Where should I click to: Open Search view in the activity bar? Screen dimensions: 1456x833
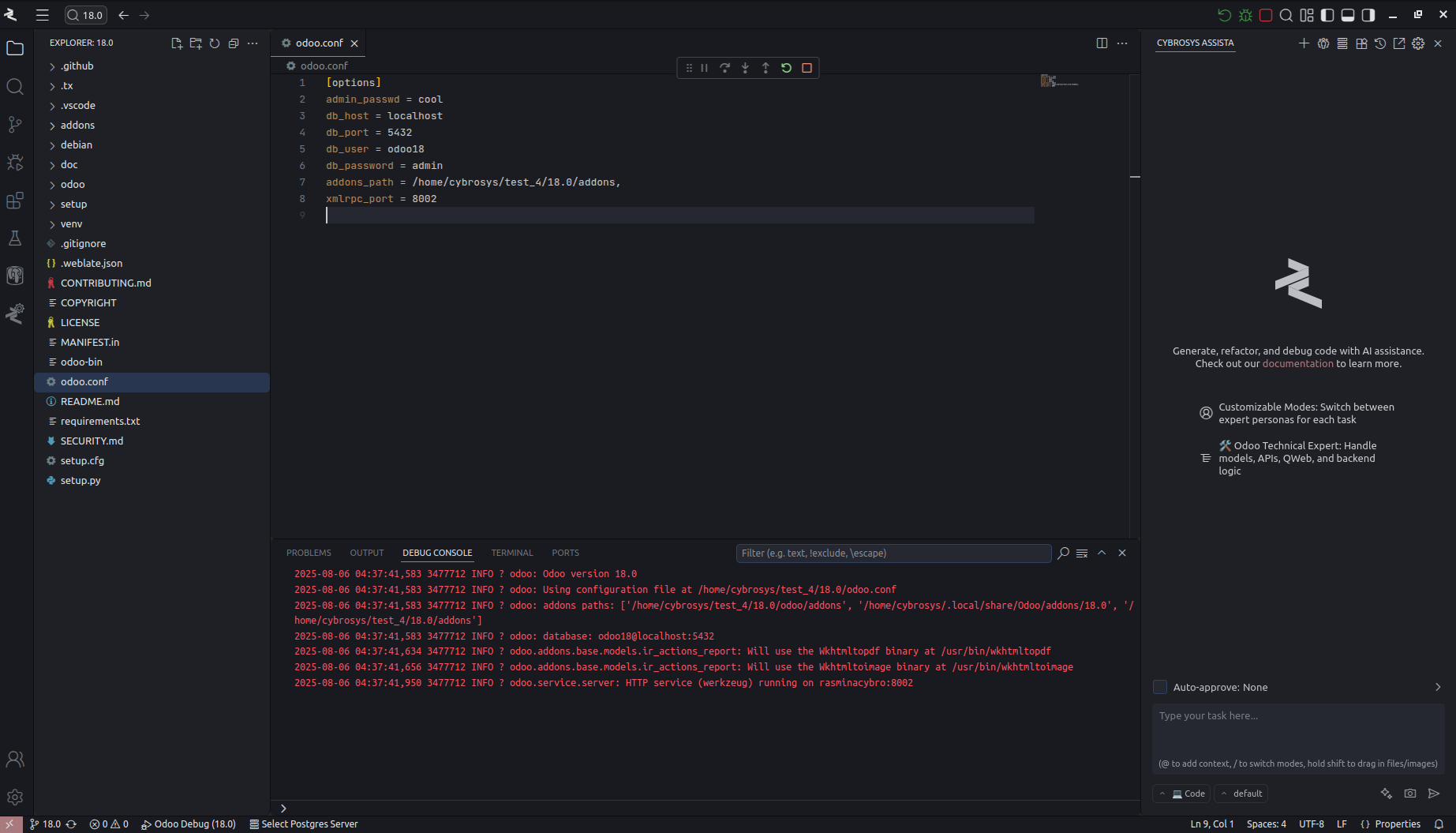coord(15,86)
